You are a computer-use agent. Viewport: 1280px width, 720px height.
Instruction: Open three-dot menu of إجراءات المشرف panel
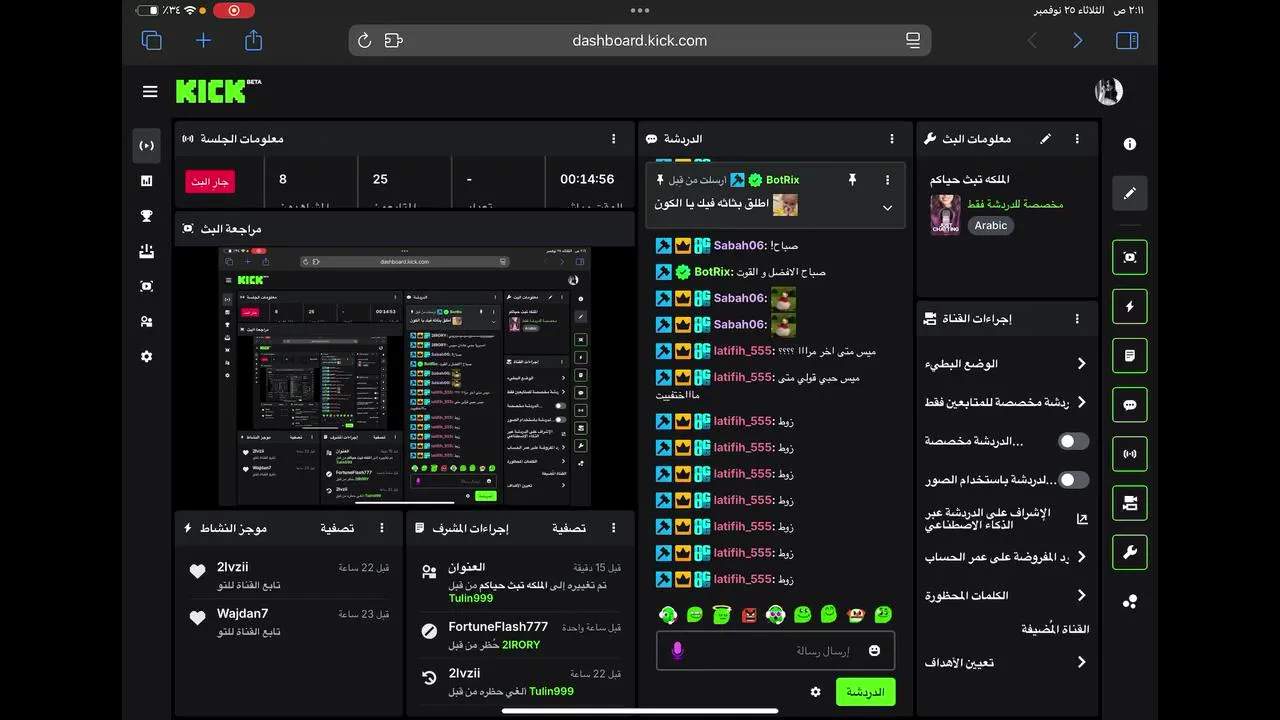coord(613,528)
